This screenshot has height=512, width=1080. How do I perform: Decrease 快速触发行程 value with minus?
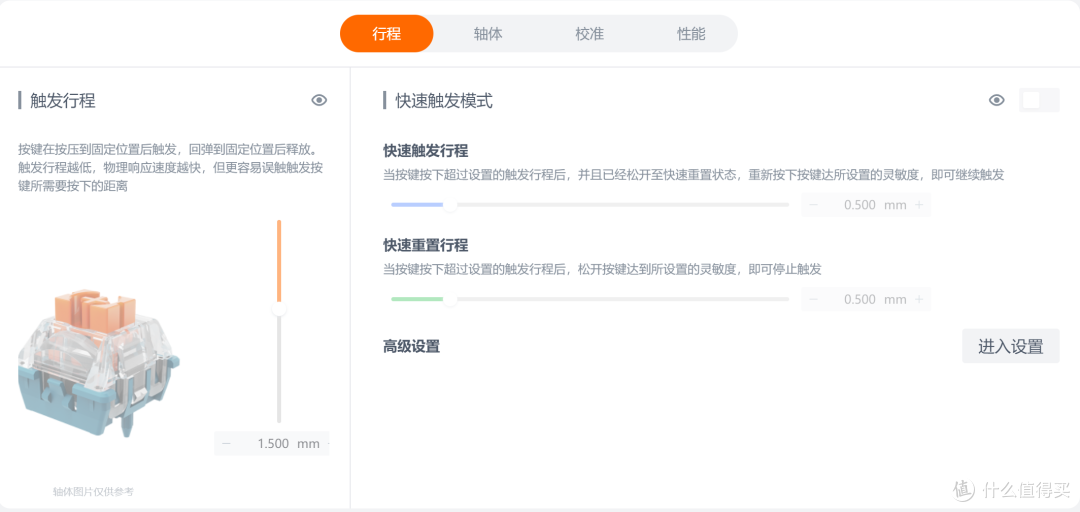pyautogui.click(x=813, y=205)
